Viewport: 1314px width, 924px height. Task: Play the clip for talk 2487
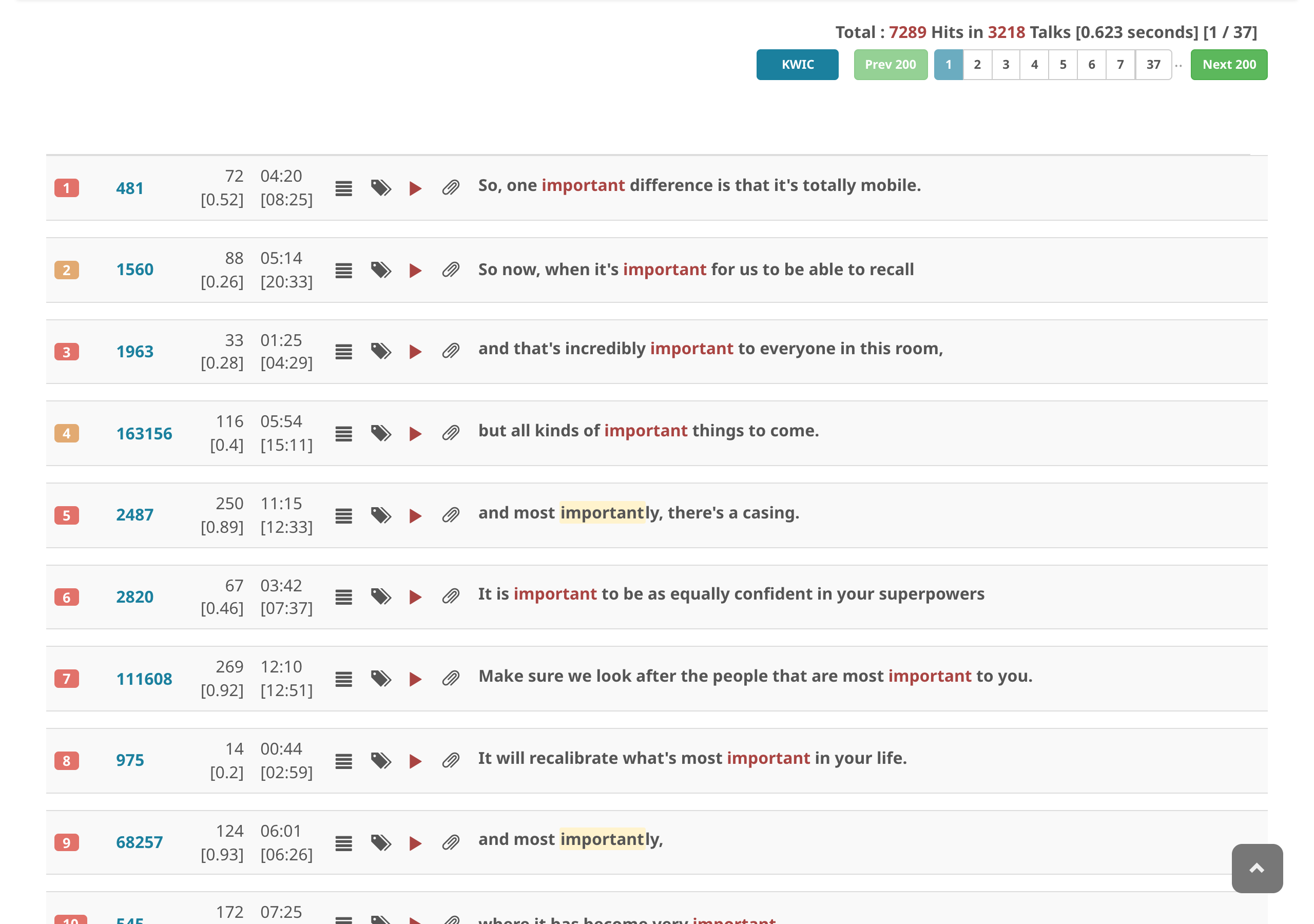click(x=415, y=516)
